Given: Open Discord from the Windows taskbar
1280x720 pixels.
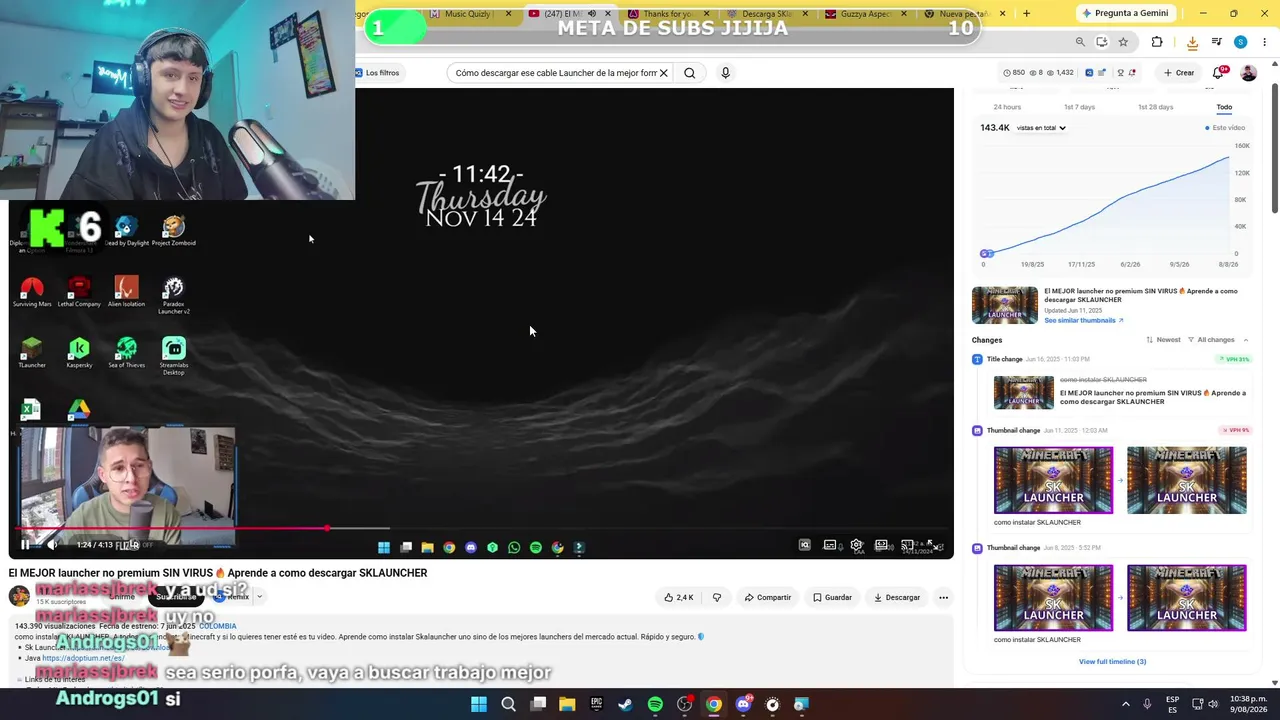Looking at the screenshot, I should pos(743,704).
